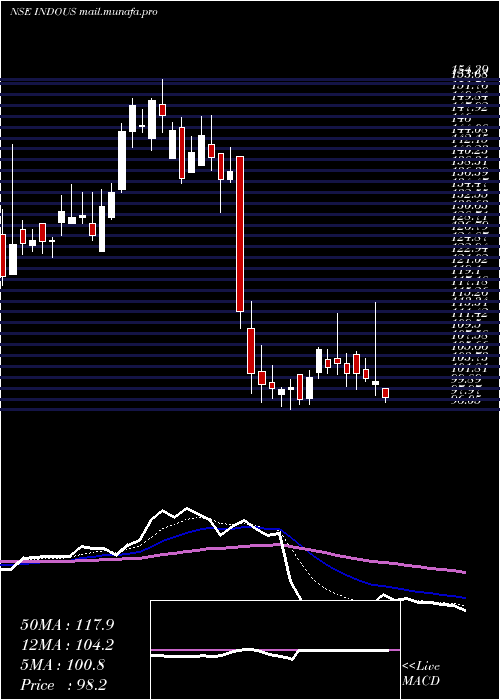This screenshot has height=700, width=500.
Task: Select the '50MA : 117.9' label
Action: (67, 625)
